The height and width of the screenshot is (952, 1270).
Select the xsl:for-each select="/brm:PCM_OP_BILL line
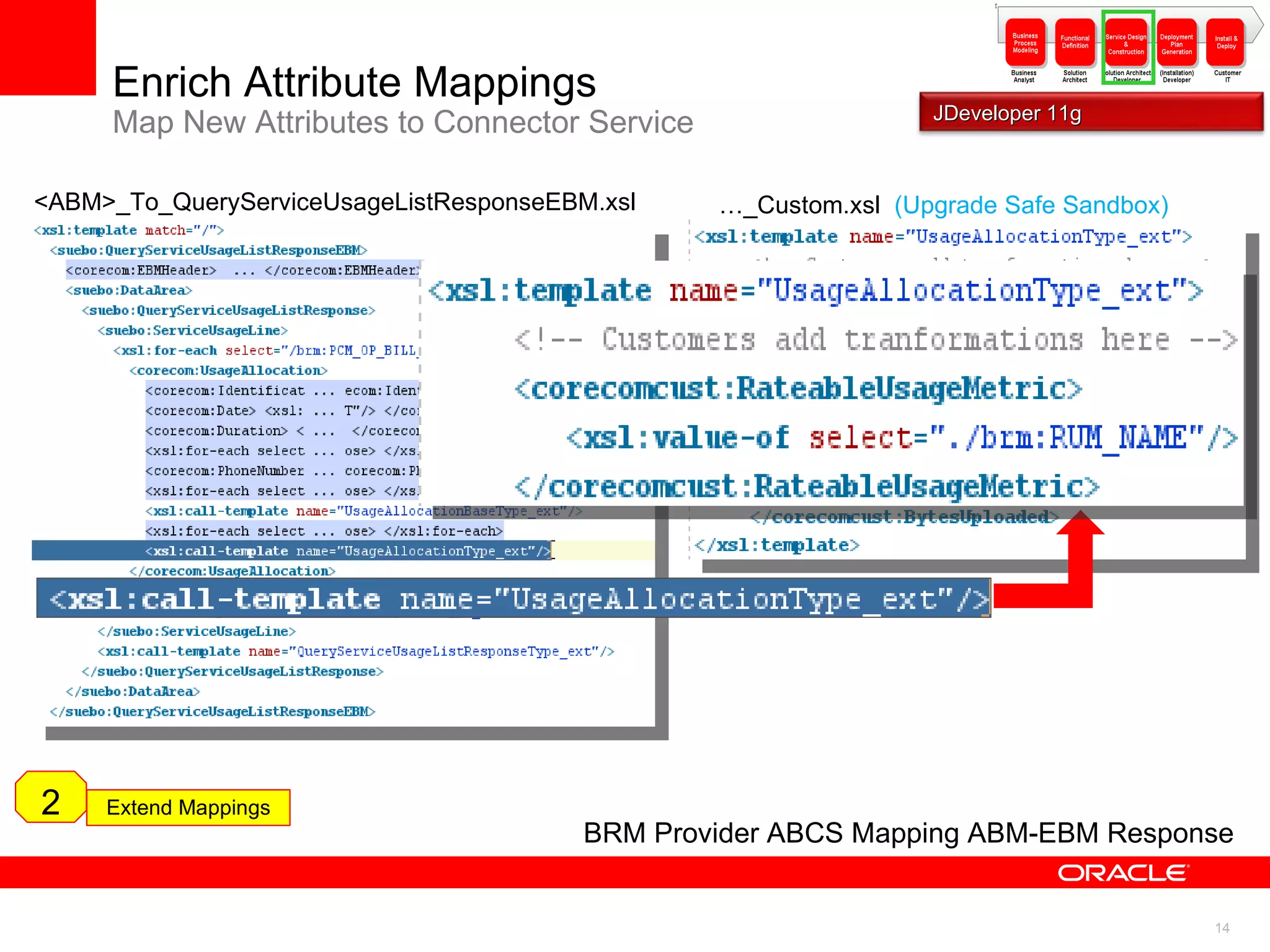click(267, 351)
